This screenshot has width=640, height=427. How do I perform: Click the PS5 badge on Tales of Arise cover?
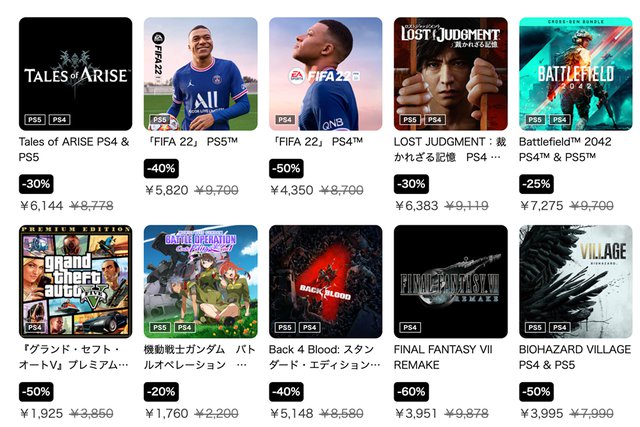pyautogui.click(x=35, y=120)
